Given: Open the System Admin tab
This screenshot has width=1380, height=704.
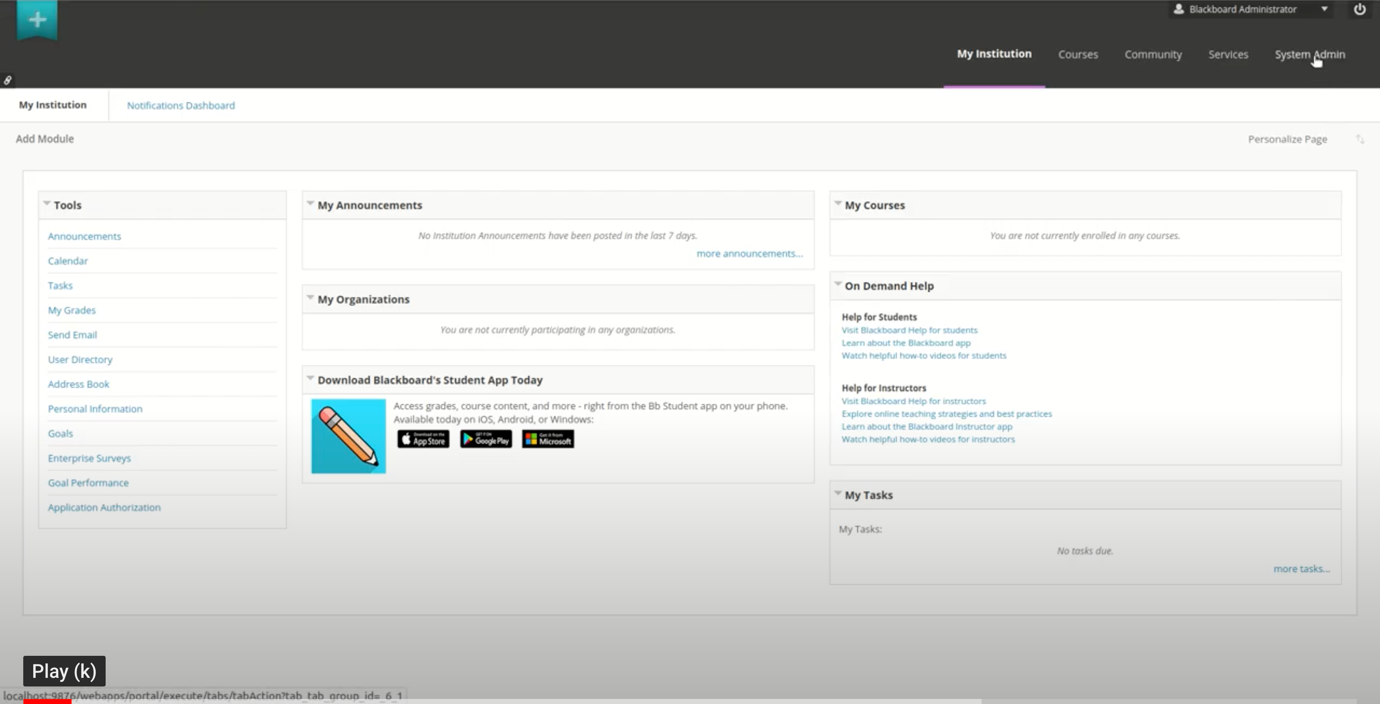Looking at the screenshot, I should [1310, 54].
